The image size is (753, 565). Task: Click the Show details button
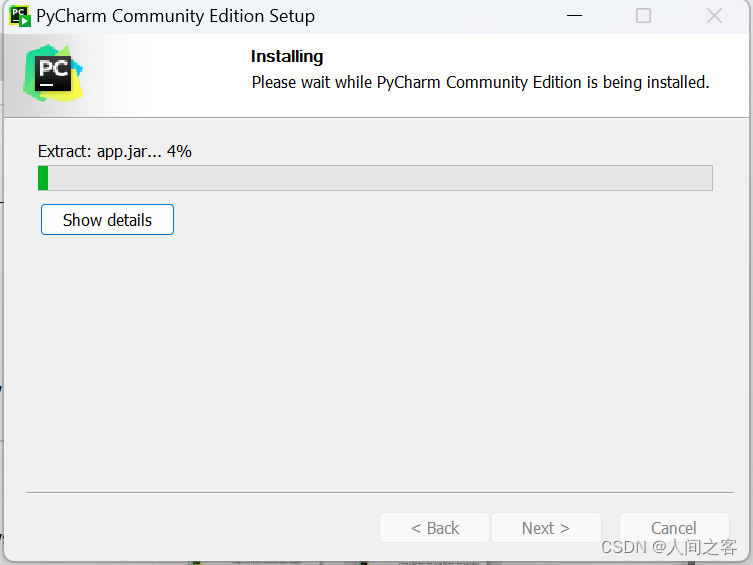pos(107,220)
